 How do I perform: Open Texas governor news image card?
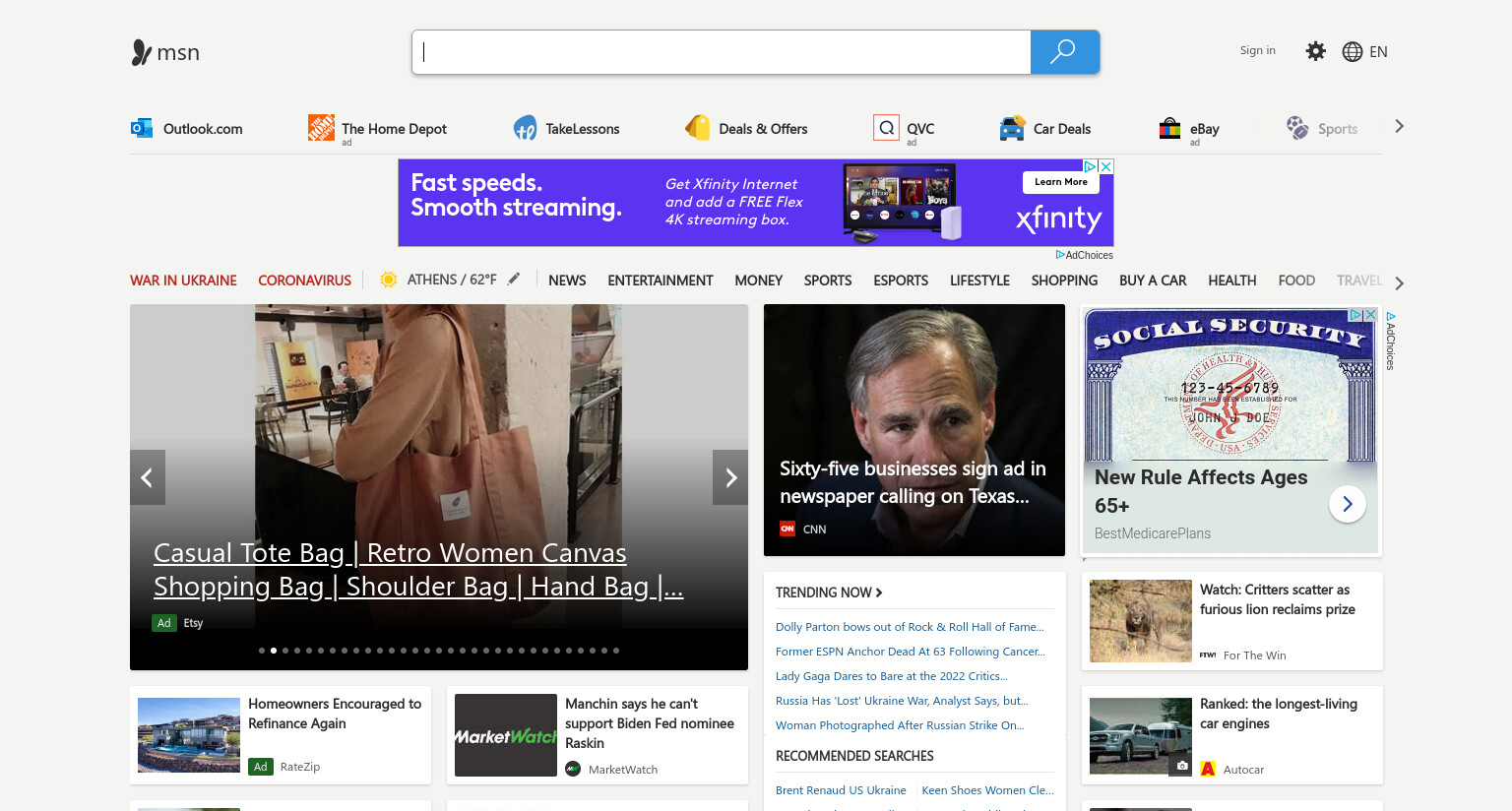[914, 430]
